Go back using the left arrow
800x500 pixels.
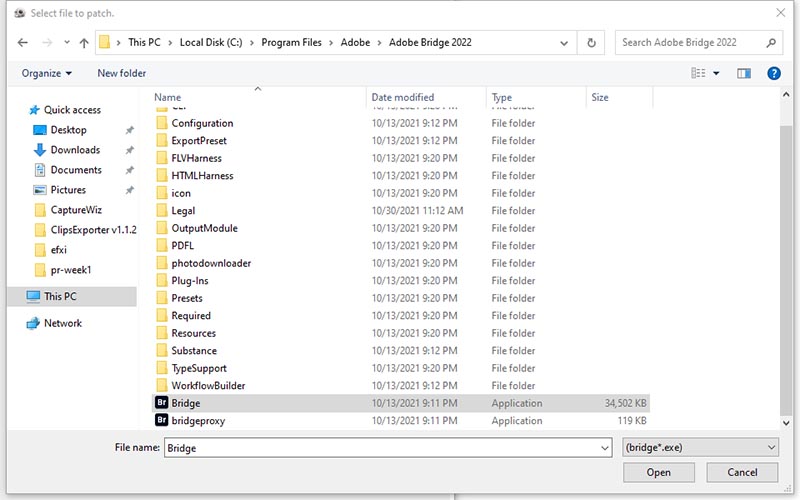(22, 43)
